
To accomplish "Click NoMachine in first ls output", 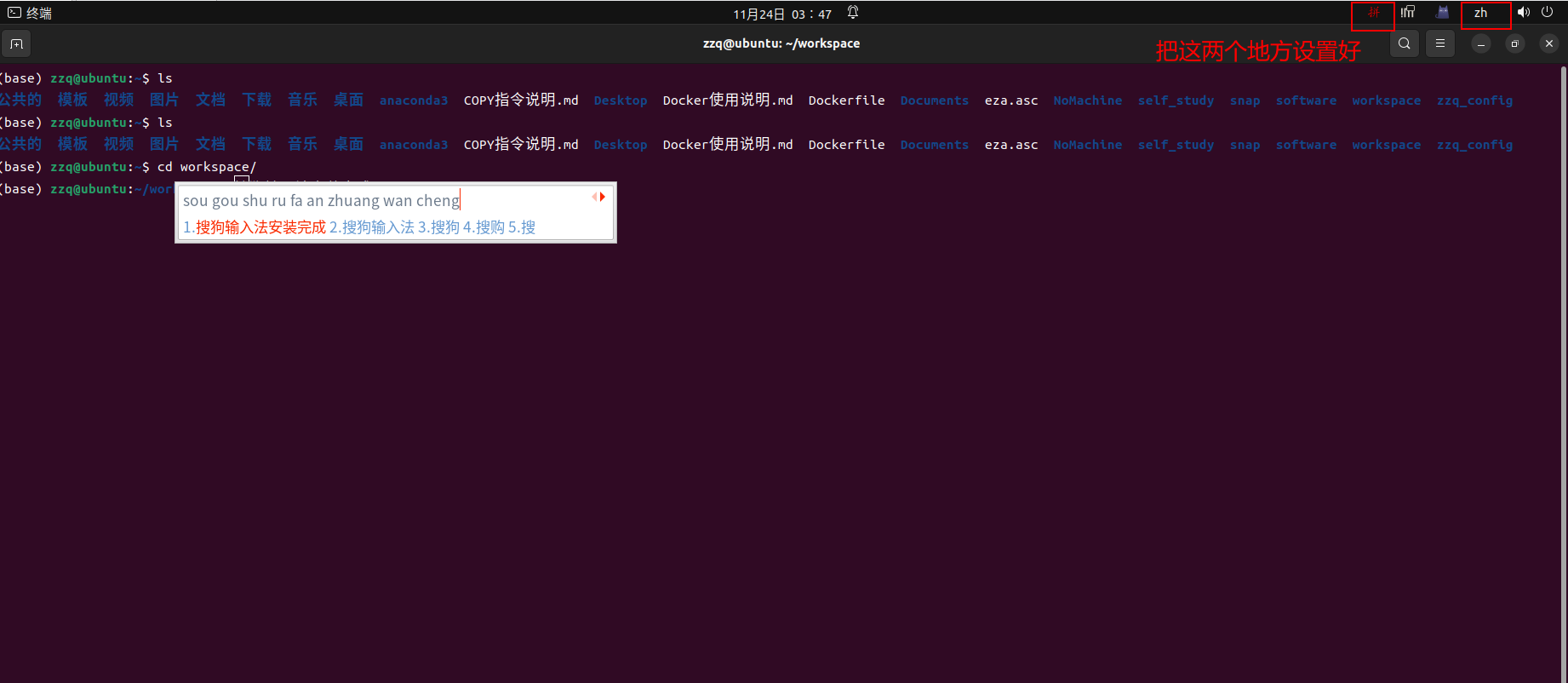I will [x=1088, y=100].
